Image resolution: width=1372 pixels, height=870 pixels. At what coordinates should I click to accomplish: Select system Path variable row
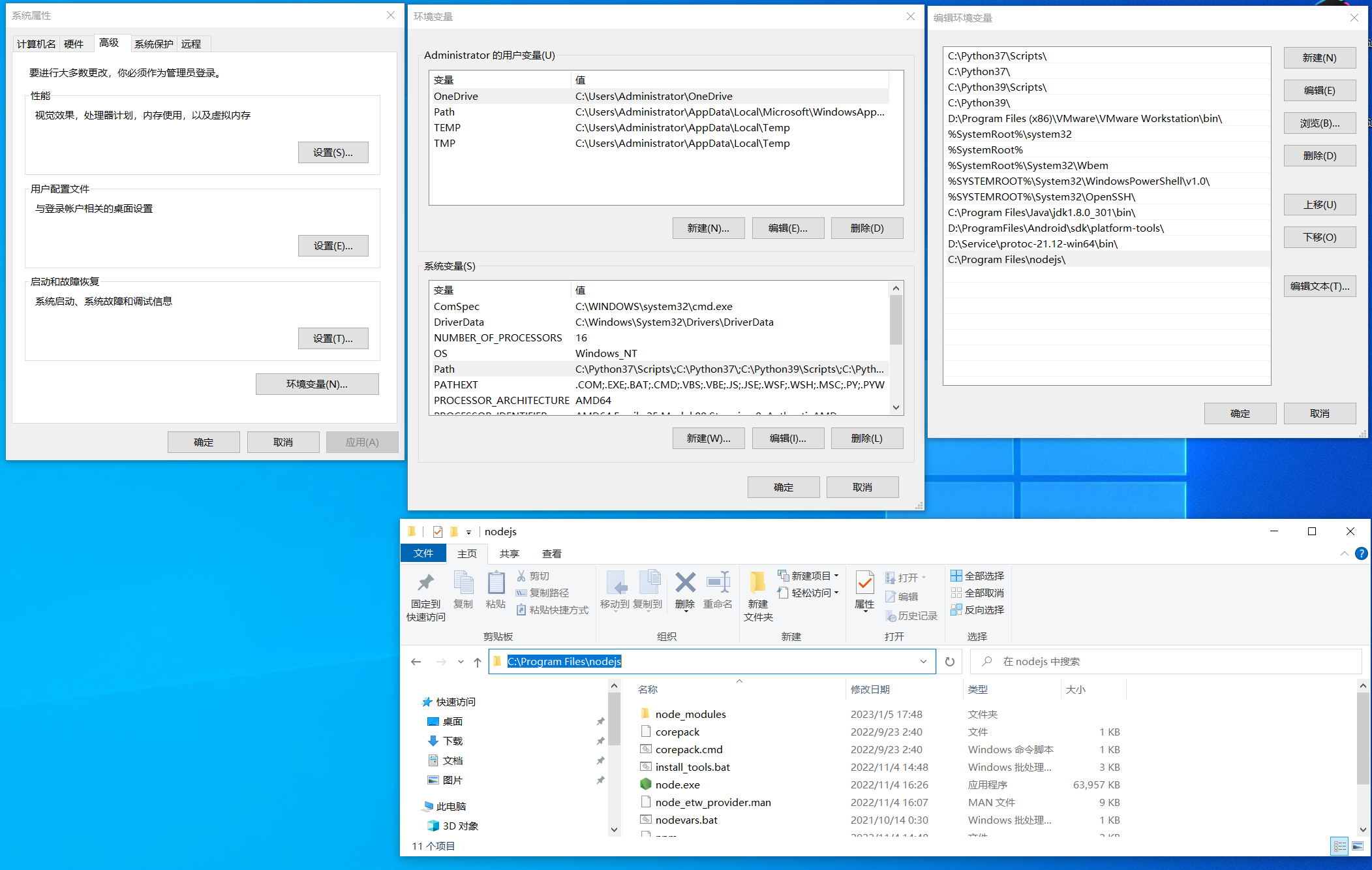tap(659, 369)
